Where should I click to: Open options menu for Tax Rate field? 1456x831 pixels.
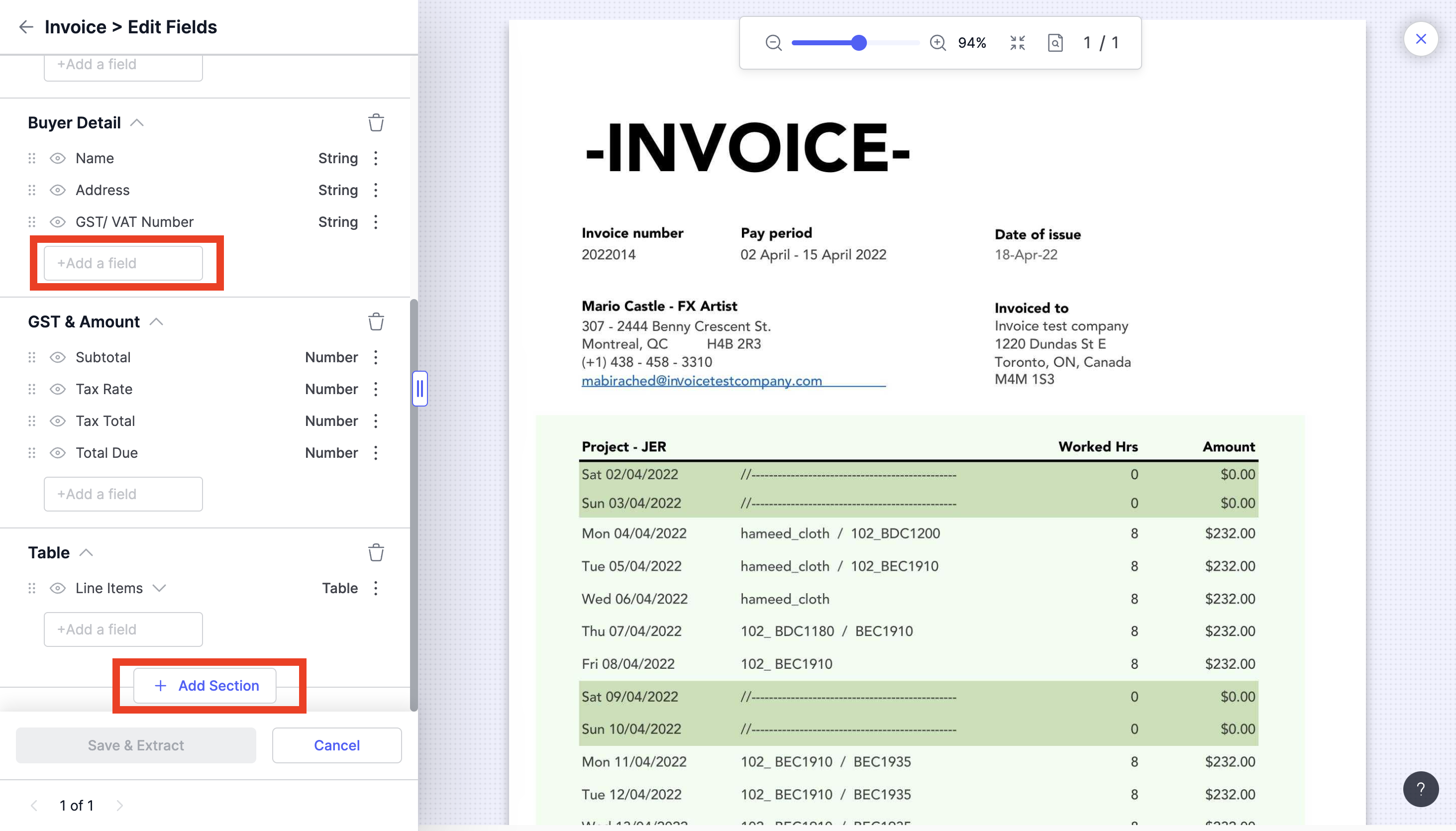(x=376, y=389)
